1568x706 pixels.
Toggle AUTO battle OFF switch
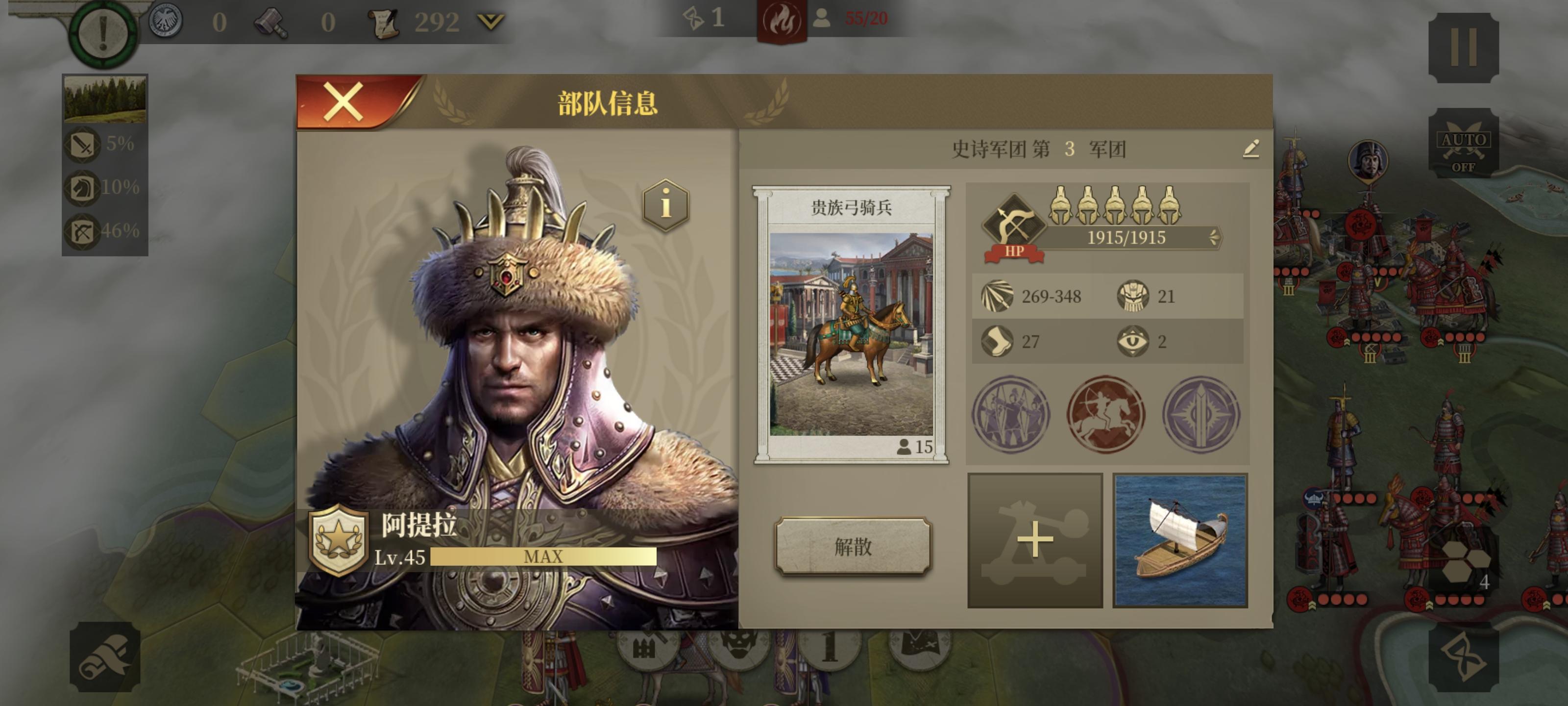click(1463, 144)
